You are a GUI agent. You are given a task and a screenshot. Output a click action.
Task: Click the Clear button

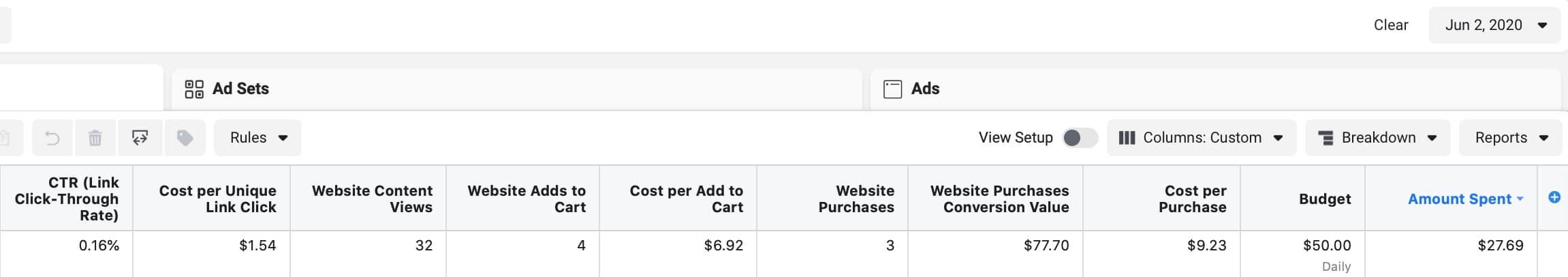pyautogui.click(x=1390, y=25)
